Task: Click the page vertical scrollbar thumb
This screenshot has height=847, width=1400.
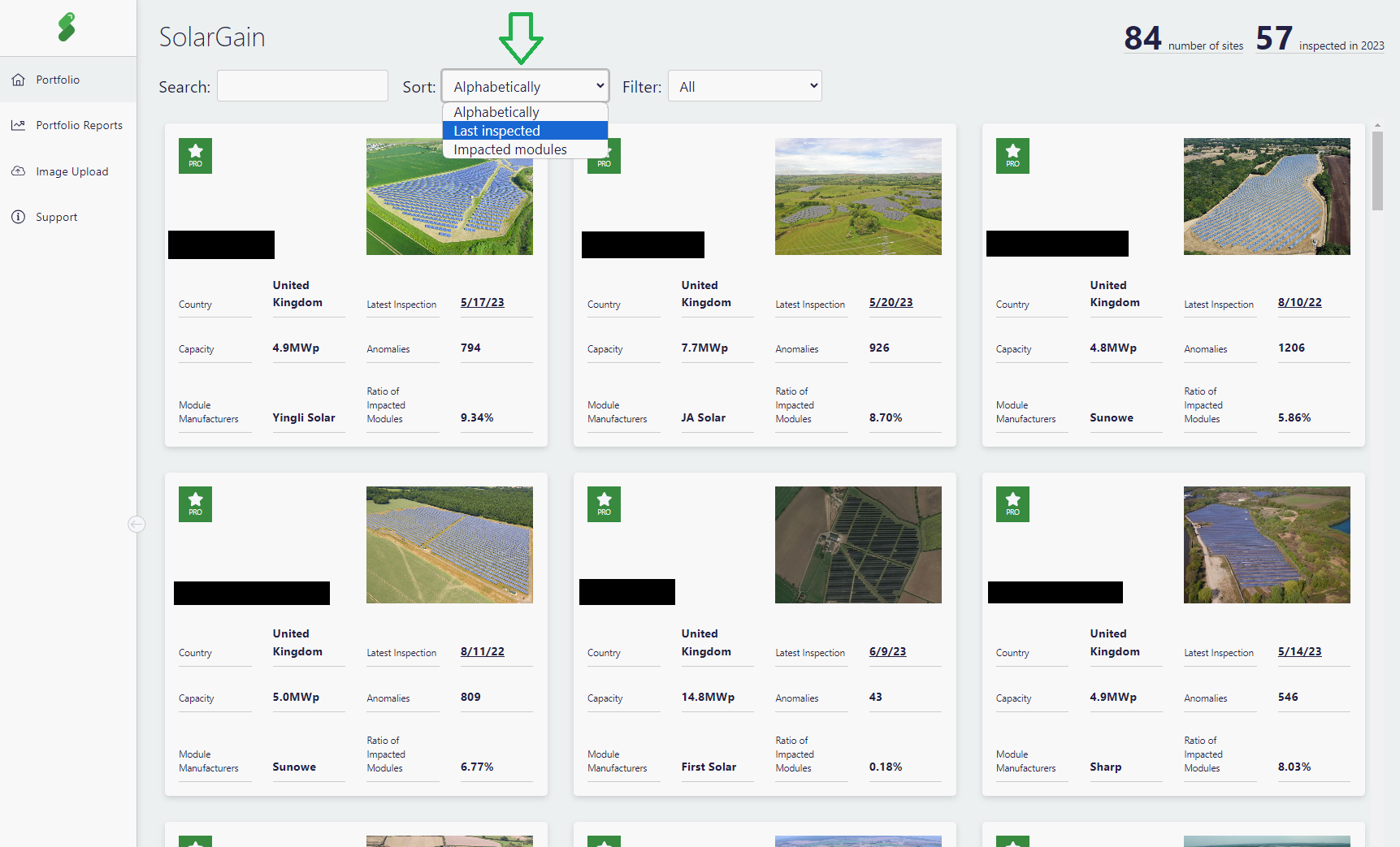Action: click(x=1377, y=171)
